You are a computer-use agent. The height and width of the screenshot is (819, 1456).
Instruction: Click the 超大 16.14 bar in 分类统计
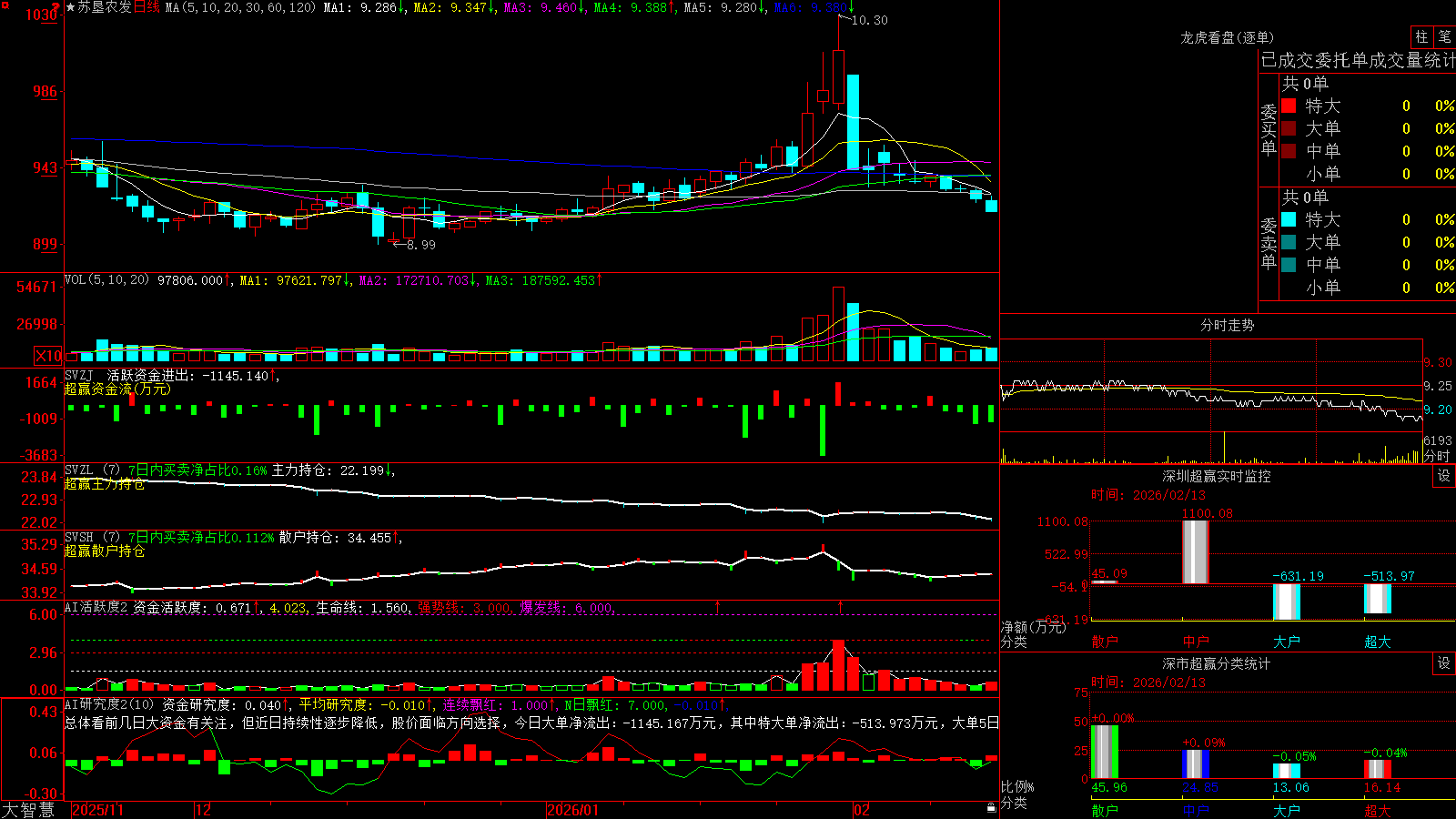(1377, 770)
